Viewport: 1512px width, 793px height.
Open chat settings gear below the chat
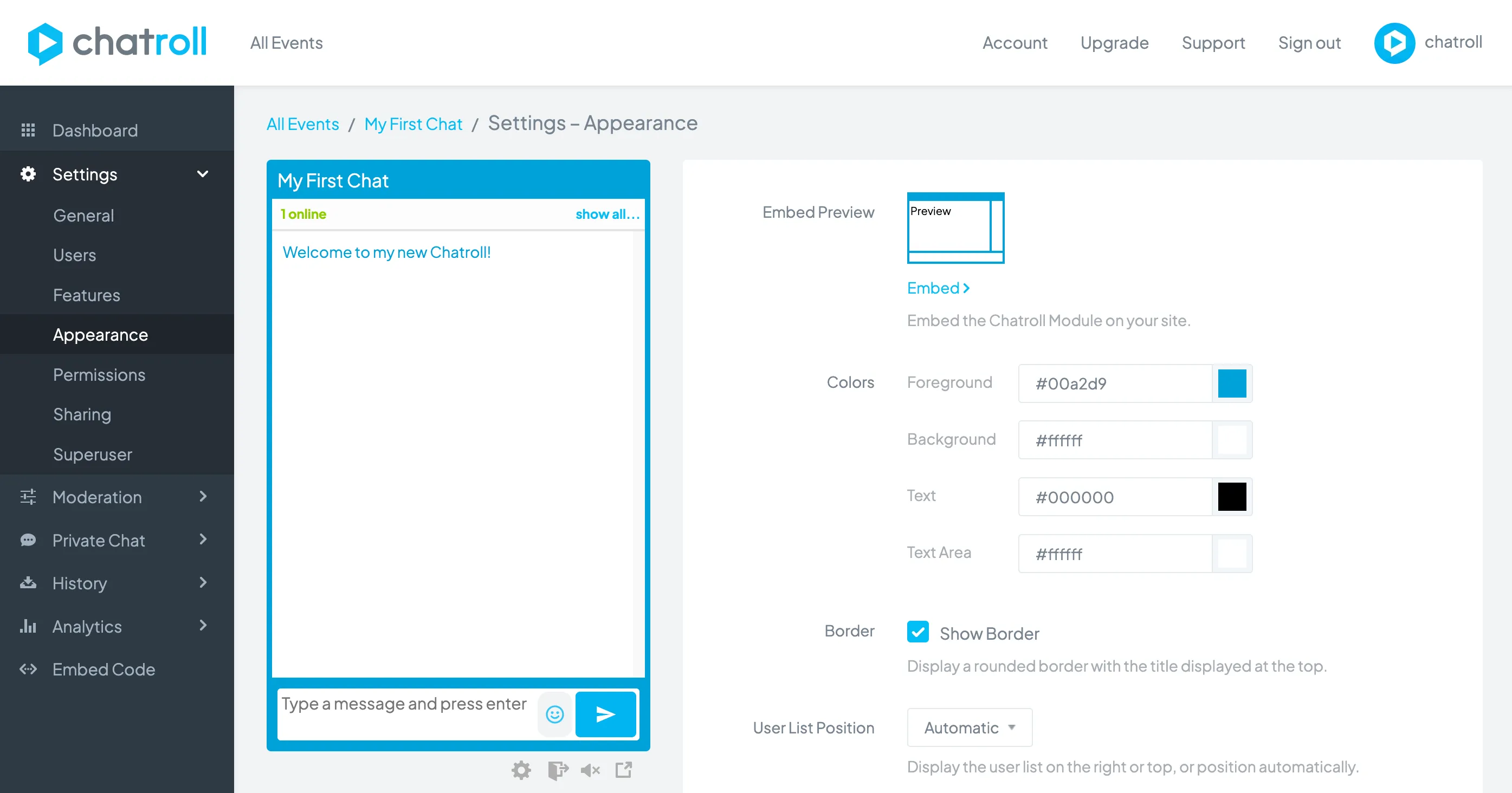[x=521, y=770]
